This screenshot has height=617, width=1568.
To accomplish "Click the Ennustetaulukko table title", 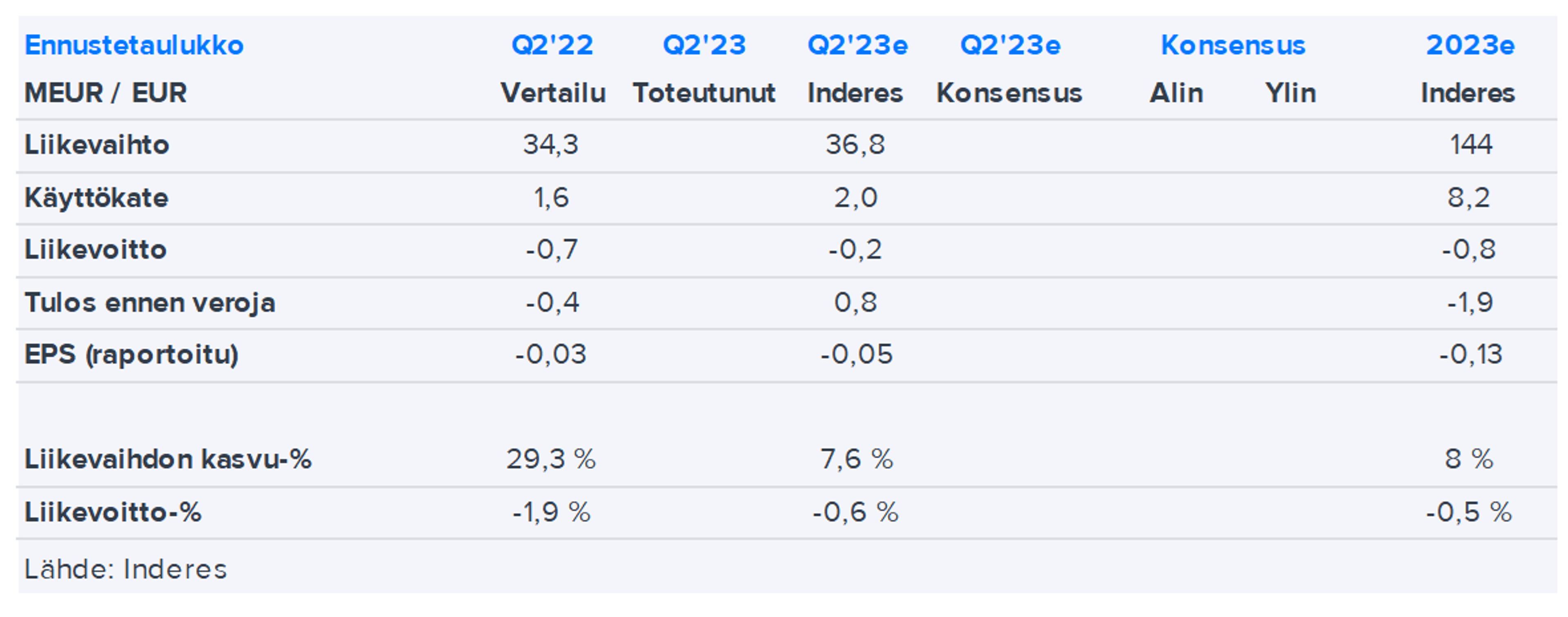I will point(134,46).
